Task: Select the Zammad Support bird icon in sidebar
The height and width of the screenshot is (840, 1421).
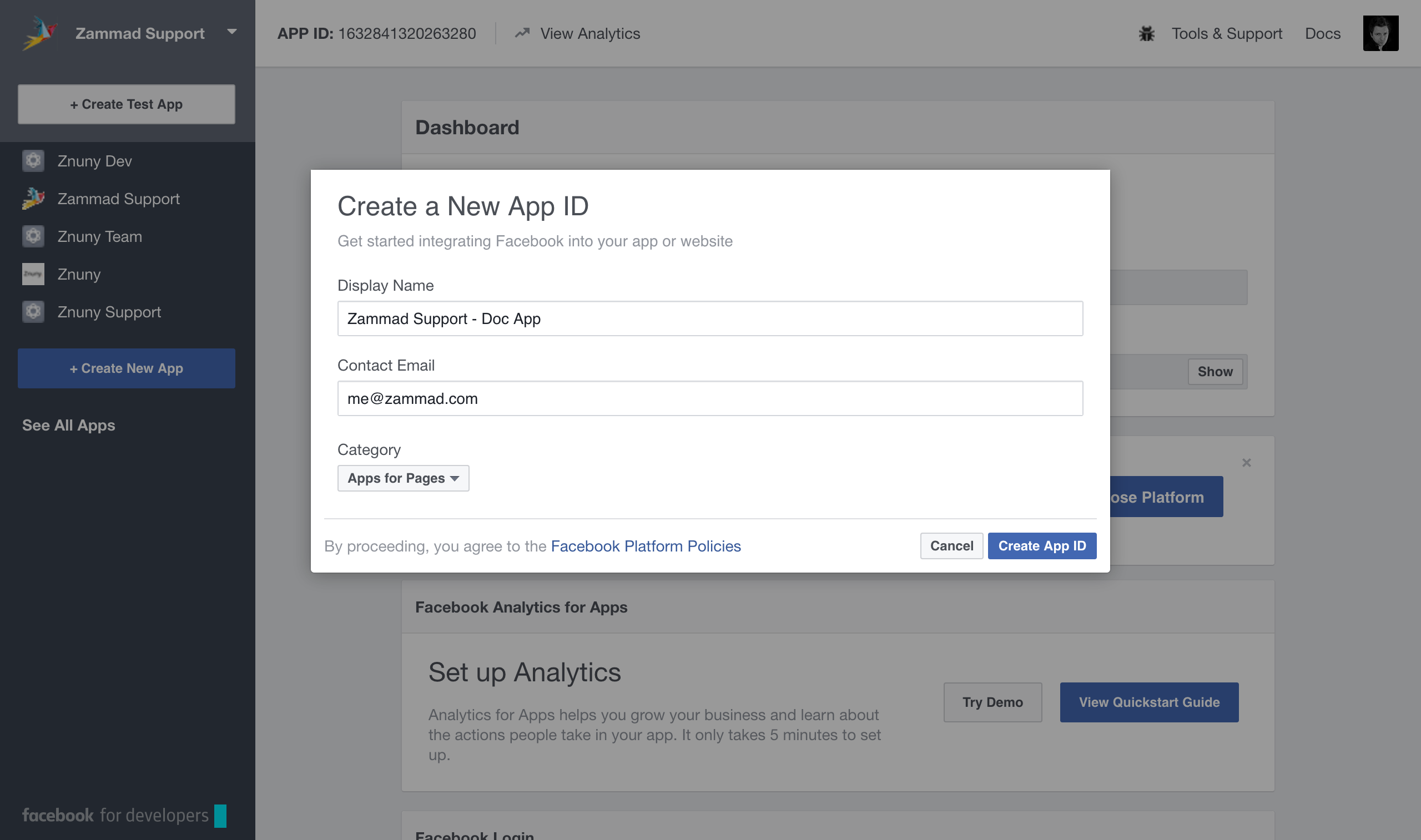Action: pos(33,199)
